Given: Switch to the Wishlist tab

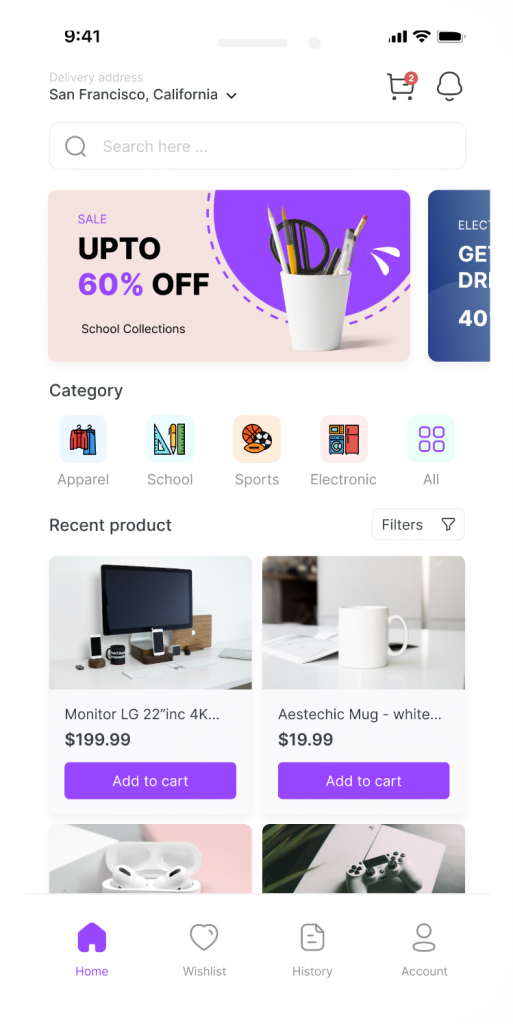Looking at the screenshot, I should coord(204,950).
